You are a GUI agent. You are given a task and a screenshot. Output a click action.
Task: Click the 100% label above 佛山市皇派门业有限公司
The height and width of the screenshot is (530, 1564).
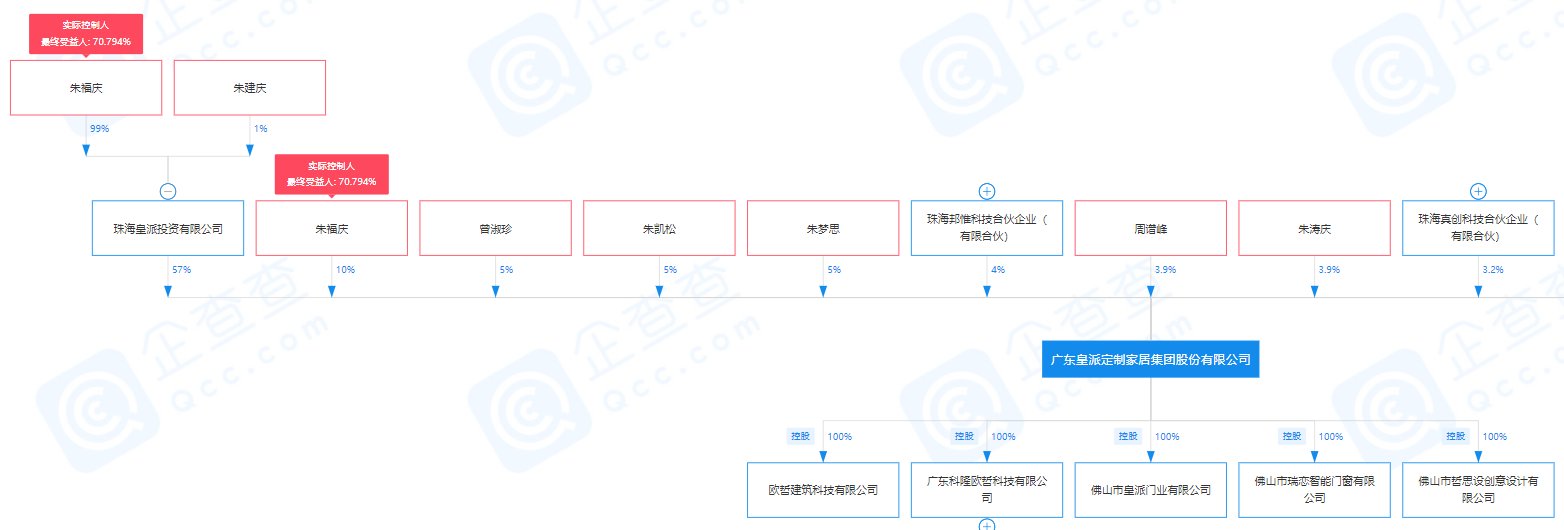[1168, 437]
